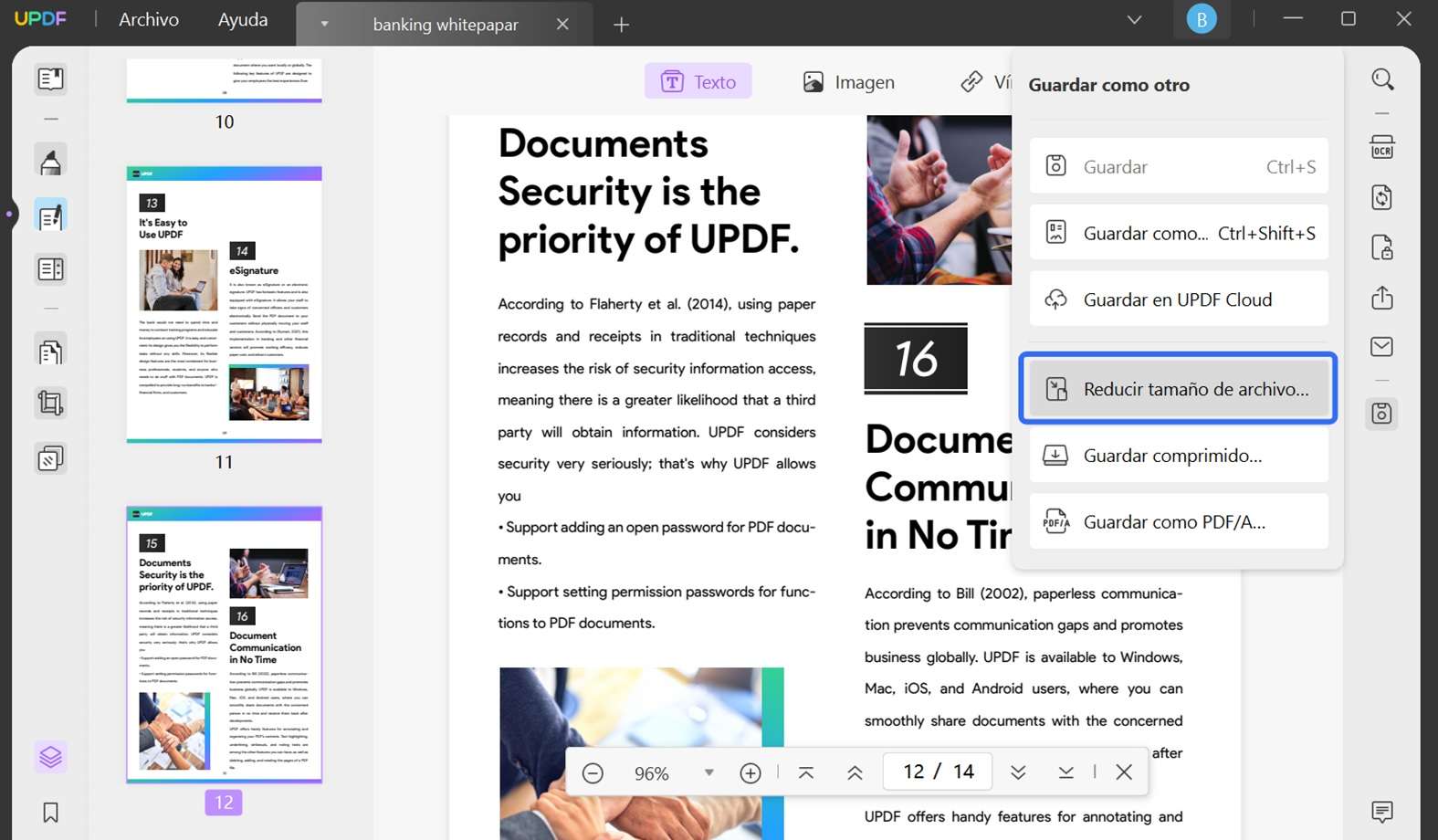Click Guardar en UPDF Cloud

pyautogui.click(x=1178, y=299)
